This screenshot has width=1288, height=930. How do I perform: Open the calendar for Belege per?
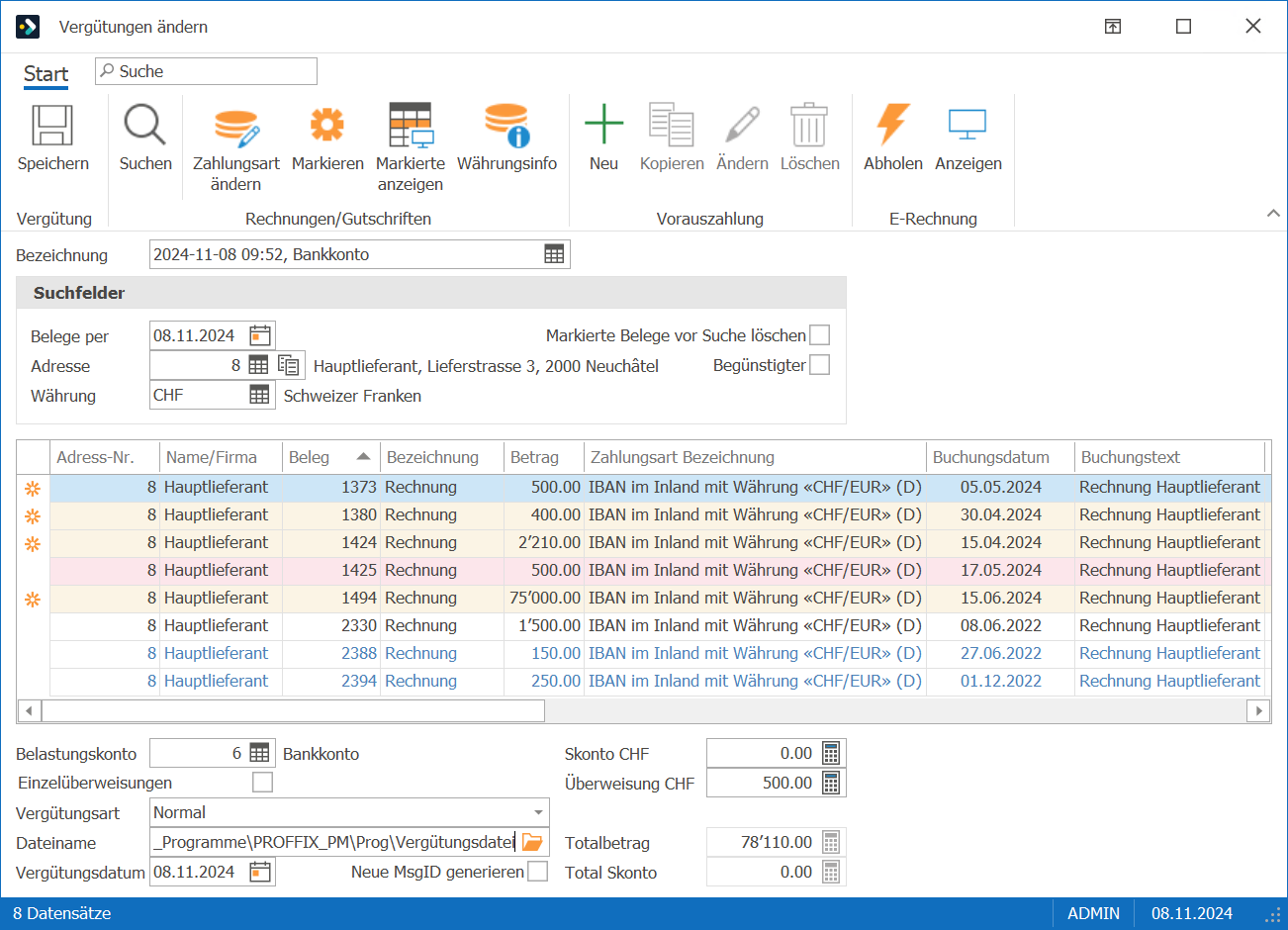pos(260,335)
